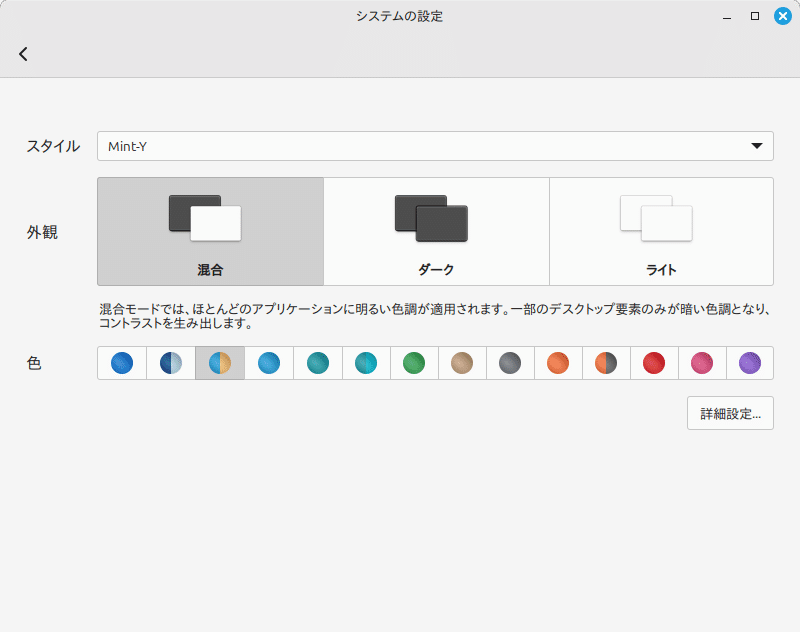This screenshot has height=632, width=800.
Task: Choose the solid dark blue color swatch
Action: coord(122,363)
